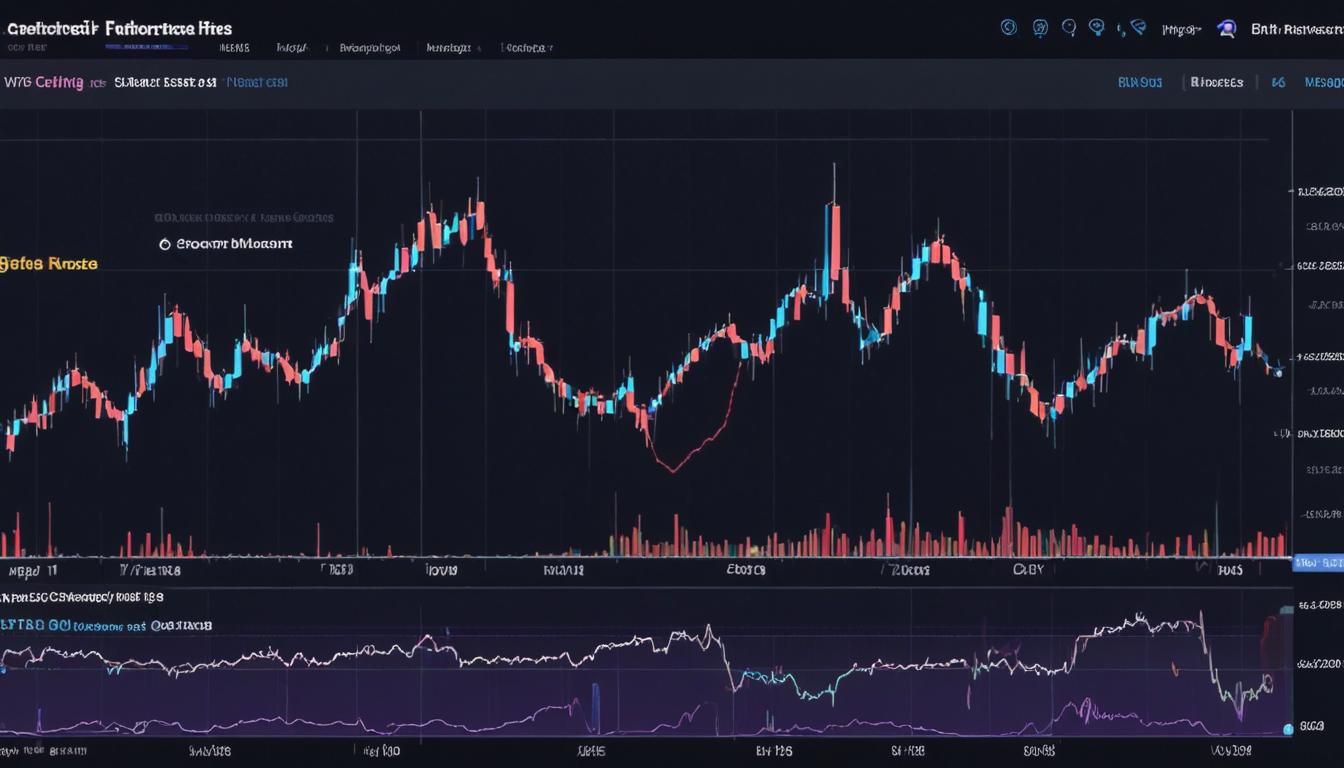This screenshot has height=768, width=1344.
Task: Open the globe language icon in the top bar
Action: coord(1008,29)
